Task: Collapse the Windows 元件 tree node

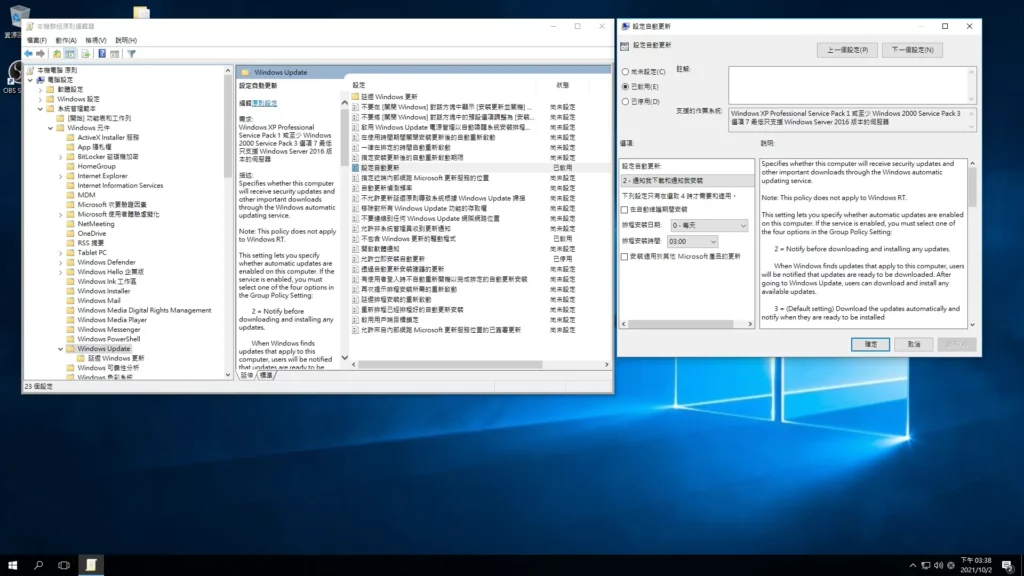Action: tap(51, 128)
